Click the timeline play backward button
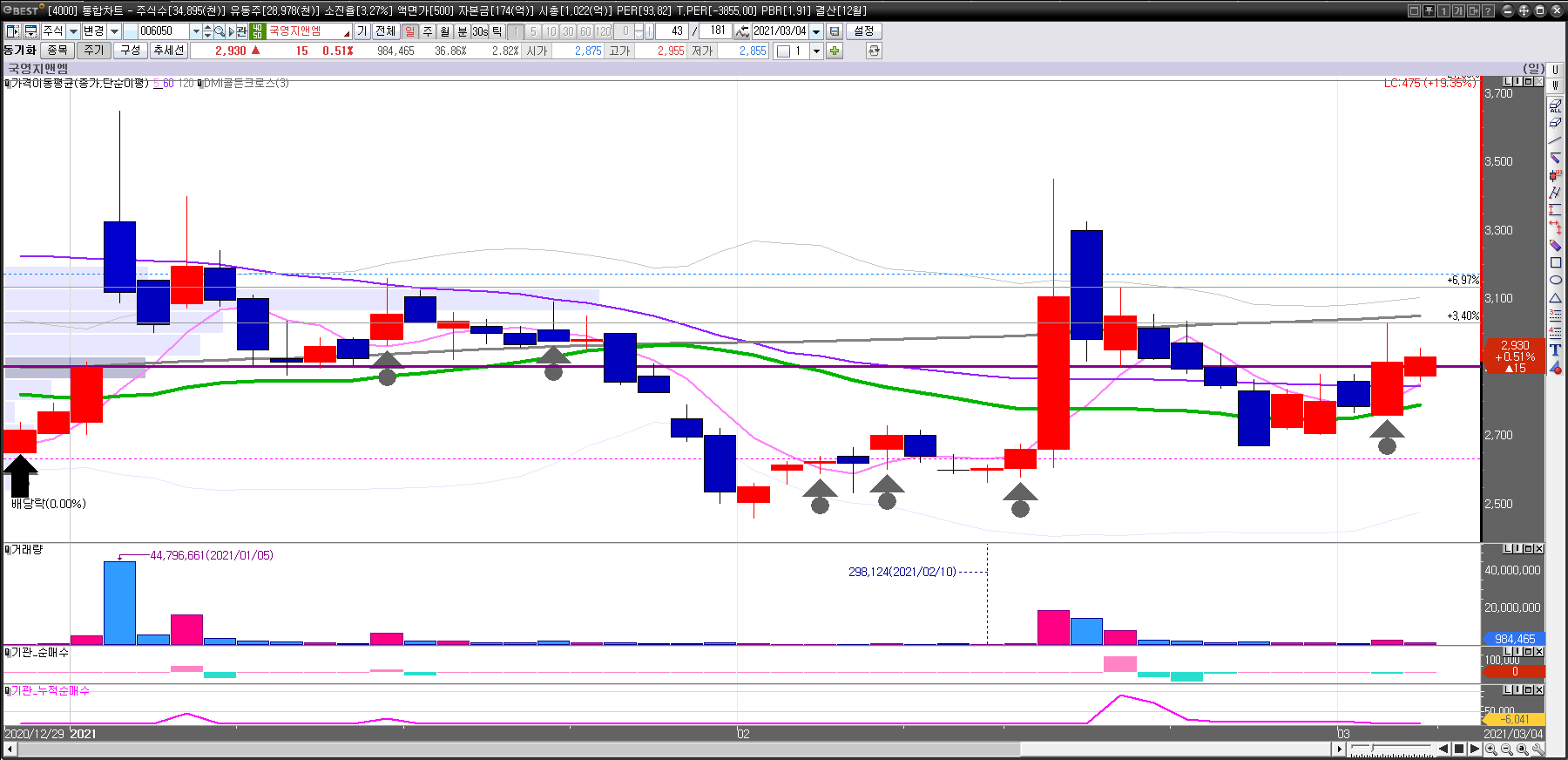 pyautogui.click(x=1443, y=749)
